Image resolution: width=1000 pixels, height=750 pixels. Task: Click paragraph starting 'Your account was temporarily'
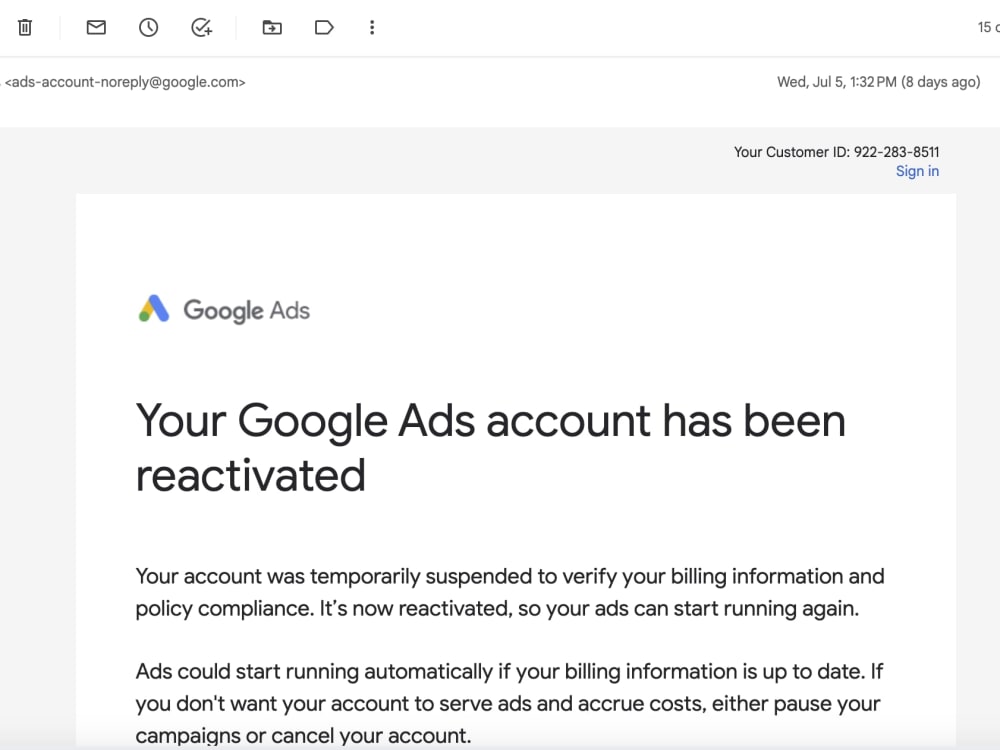tap(510, 592)
